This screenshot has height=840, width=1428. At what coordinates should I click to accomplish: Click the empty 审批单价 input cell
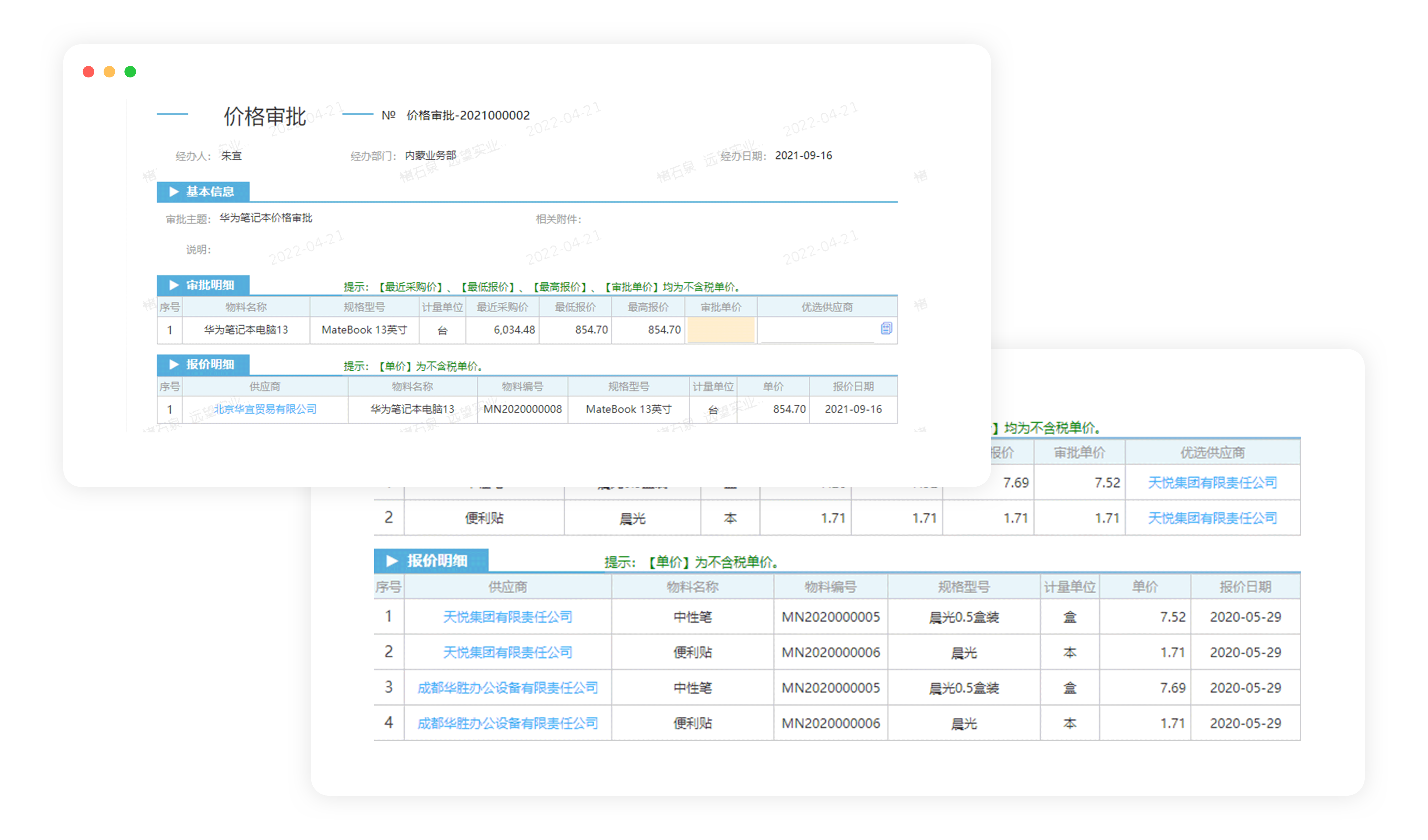(720, 330)
